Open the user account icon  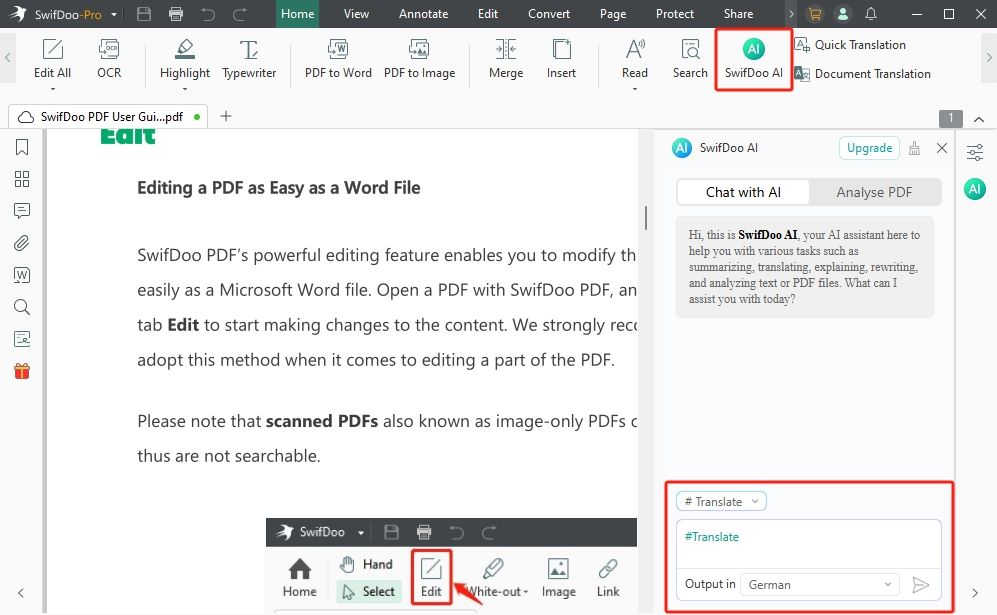[x=842, y=14]
